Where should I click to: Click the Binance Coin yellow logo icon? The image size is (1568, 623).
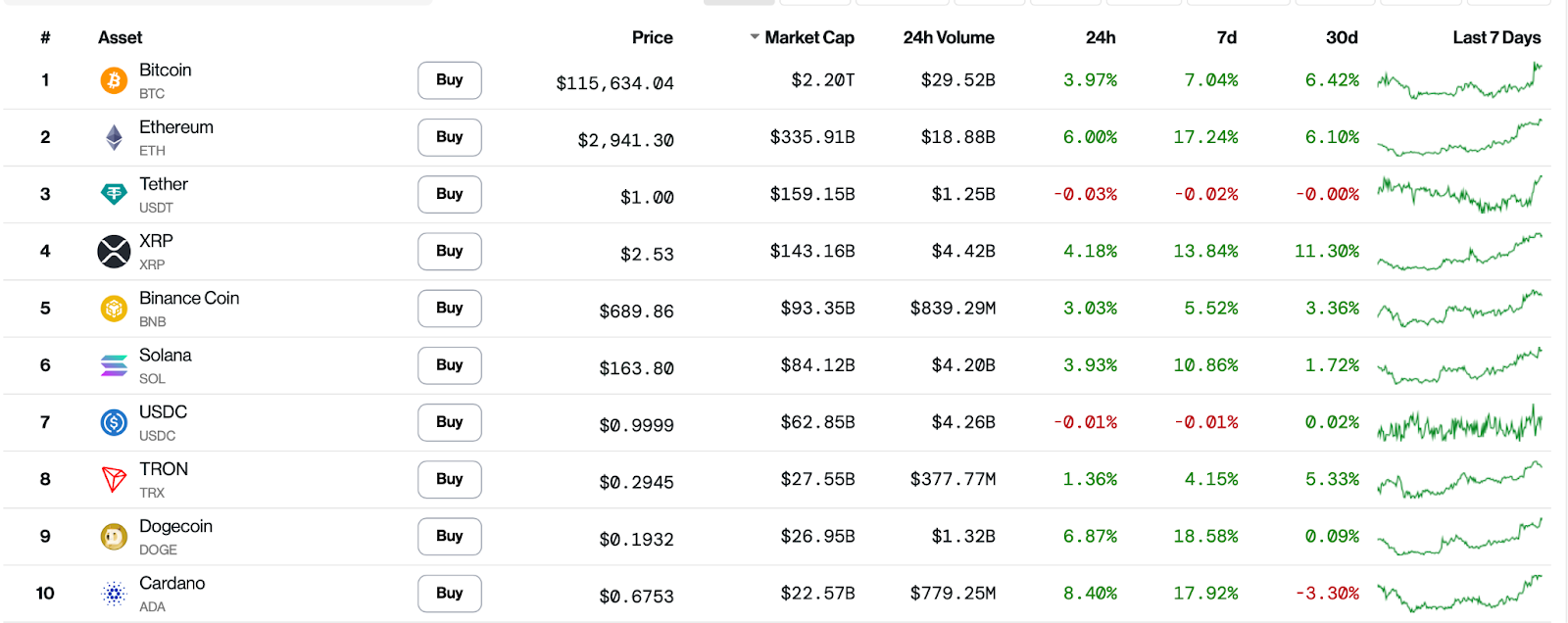tap(114, 309)
